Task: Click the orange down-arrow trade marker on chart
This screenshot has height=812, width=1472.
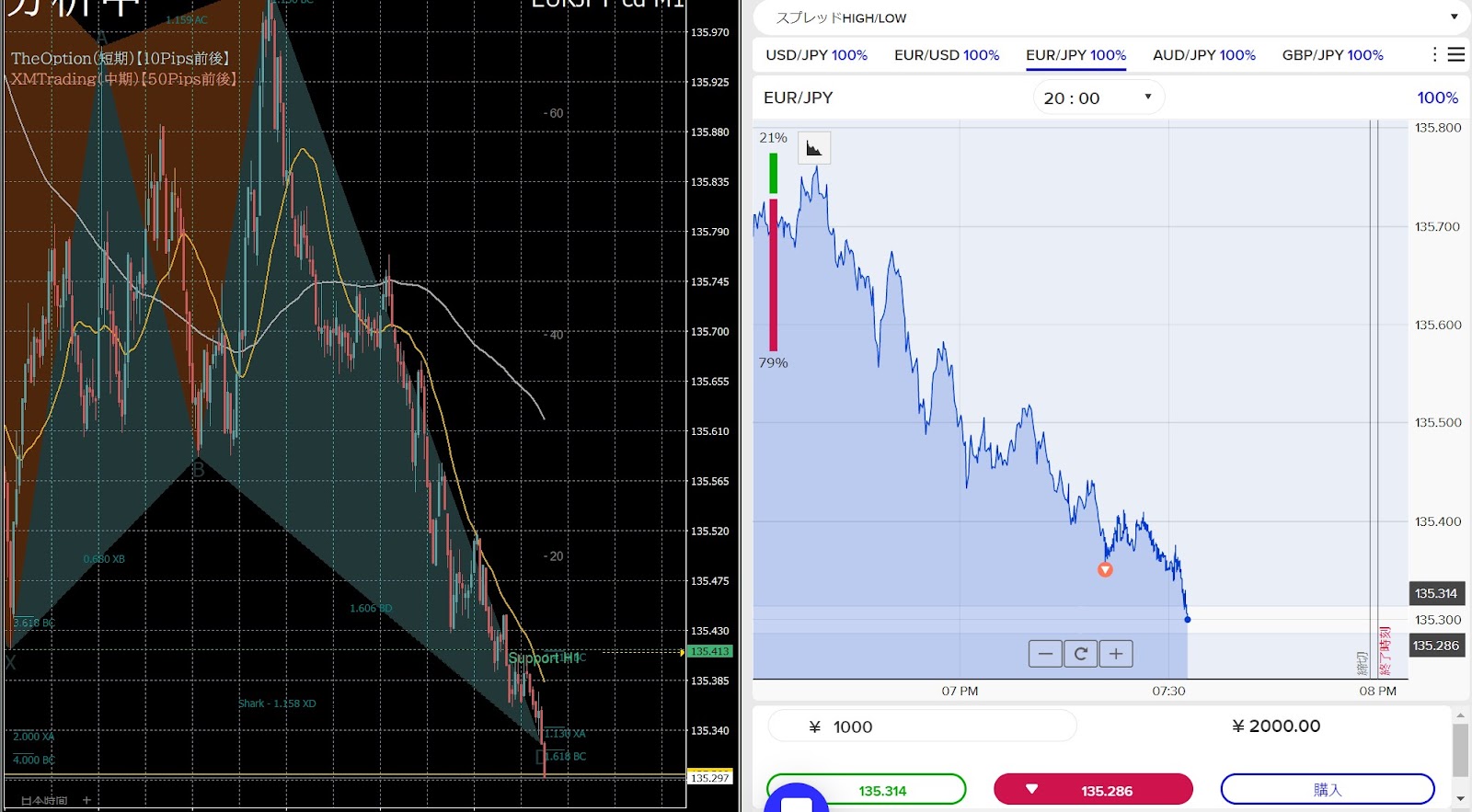Action: pos(1105,570)
